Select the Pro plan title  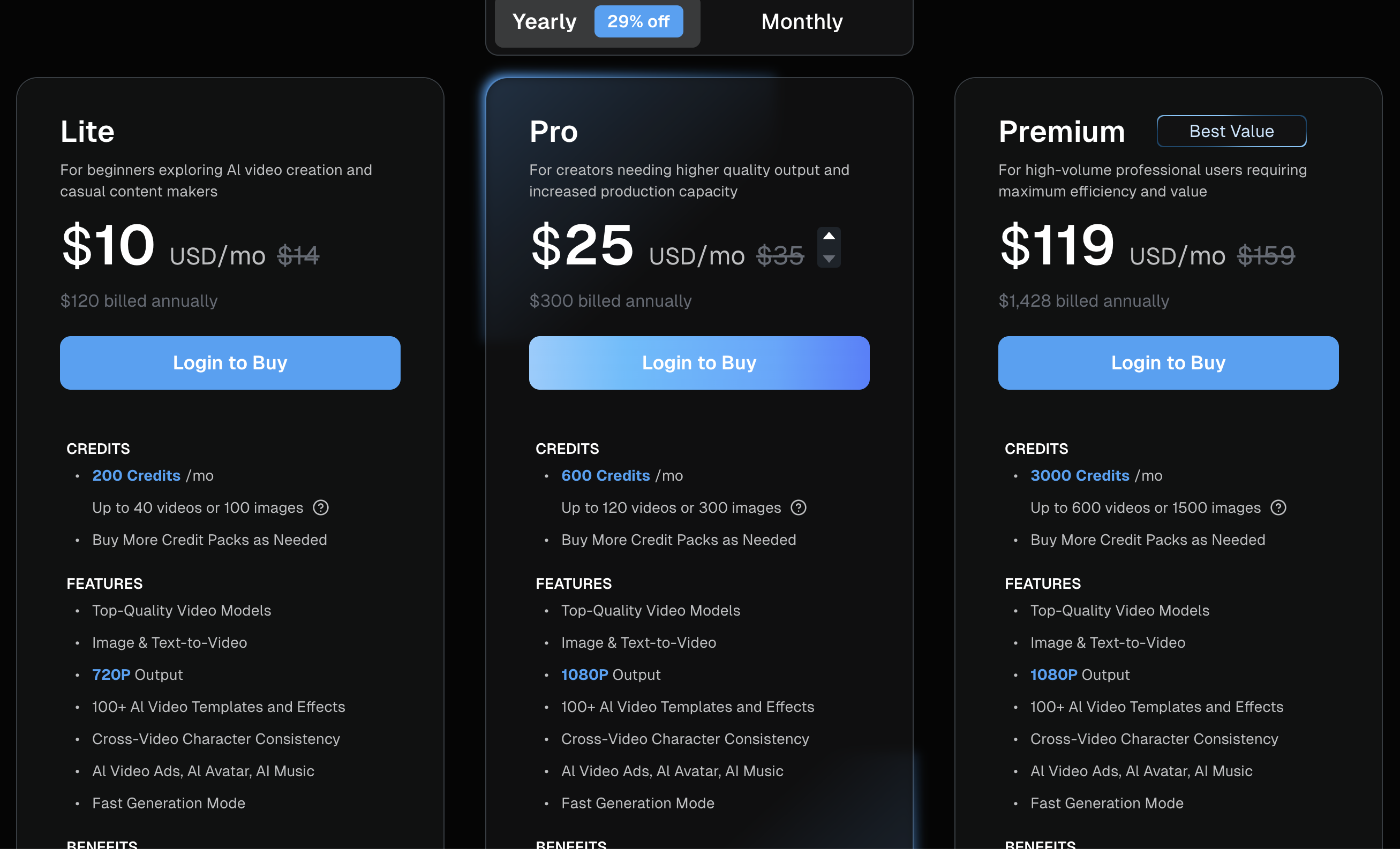pyautogui.click(x=553, y=131)
